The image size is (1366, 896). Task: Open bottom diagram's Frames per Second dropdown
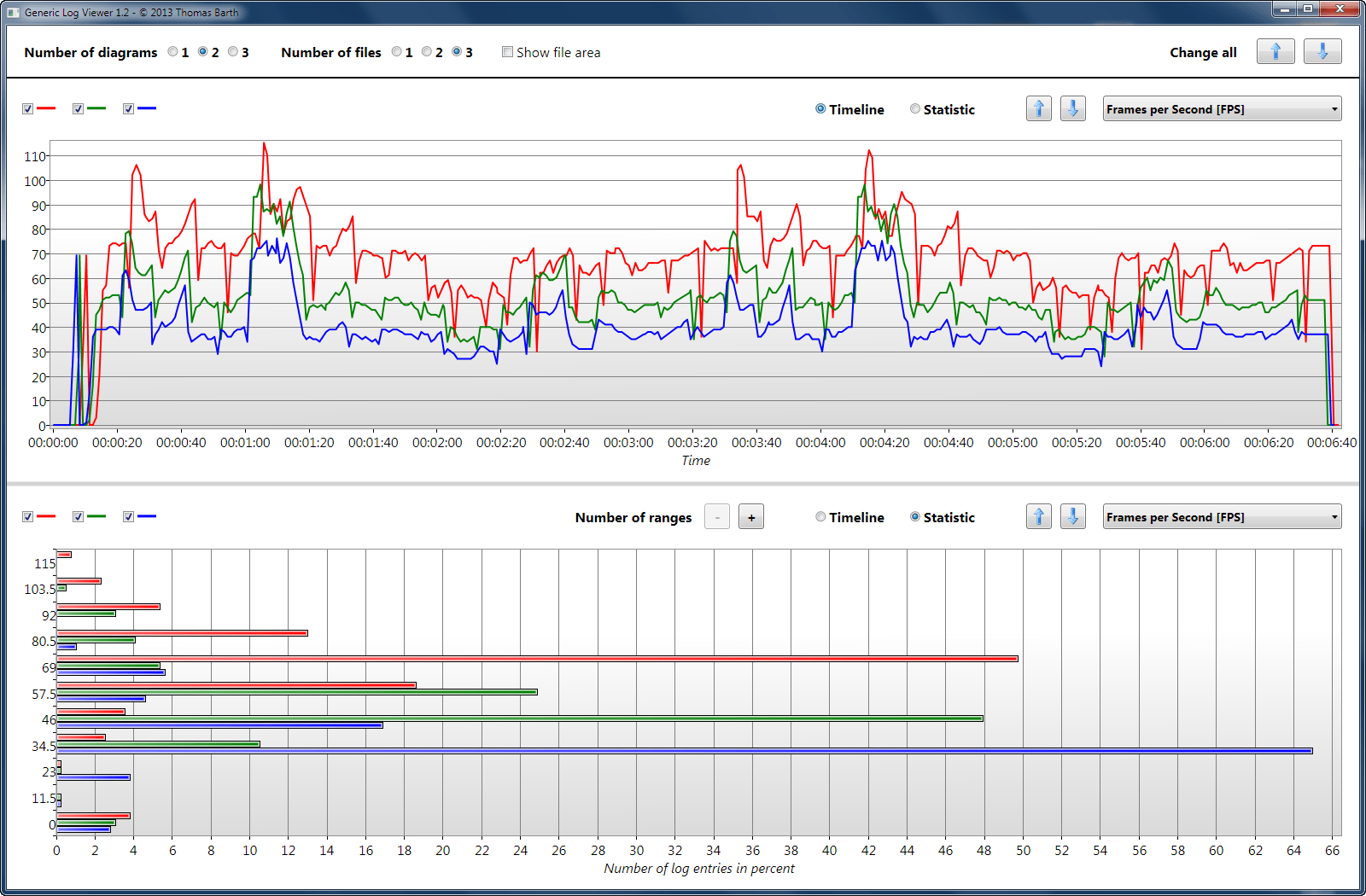click(1222, 516)
